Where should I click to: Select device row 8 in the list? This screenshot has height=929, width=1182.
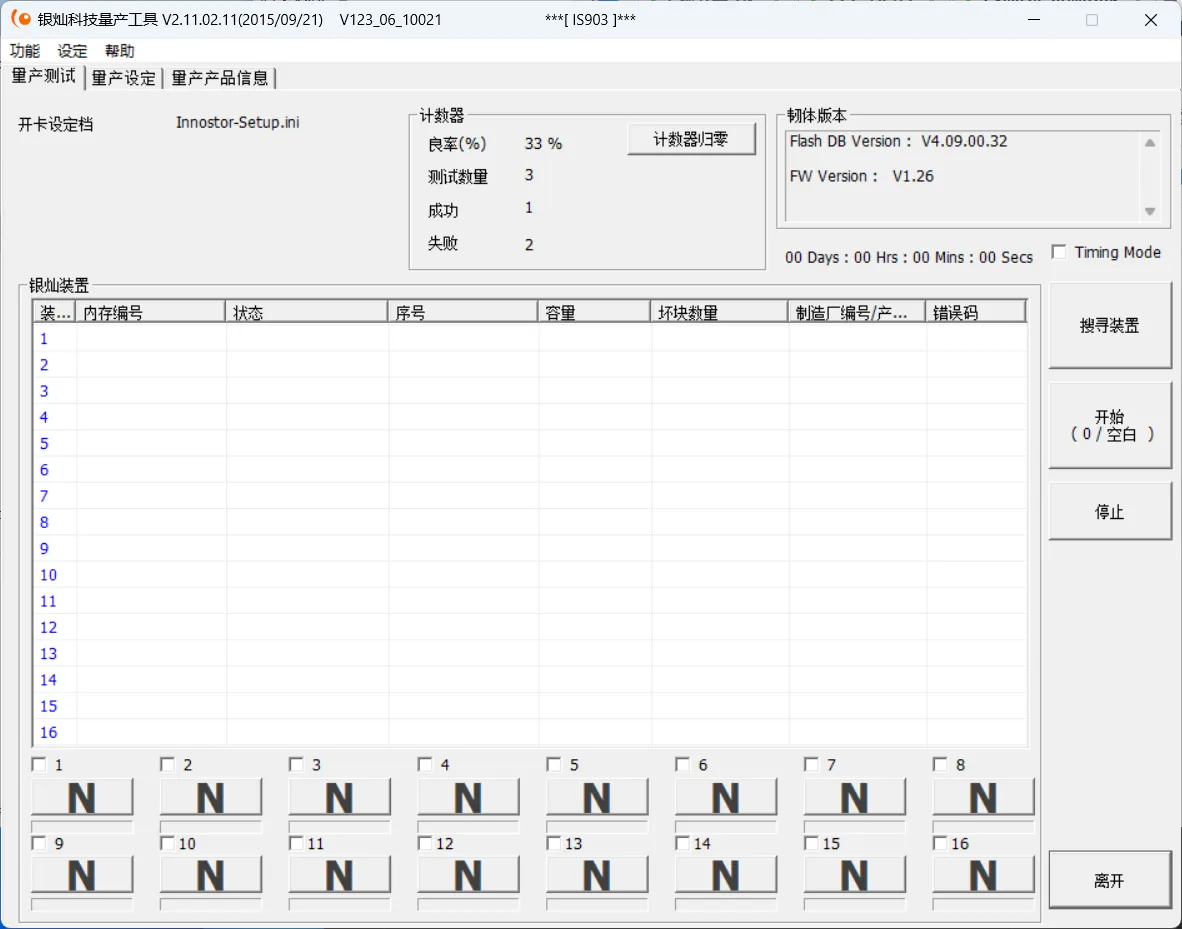(530, 522)
